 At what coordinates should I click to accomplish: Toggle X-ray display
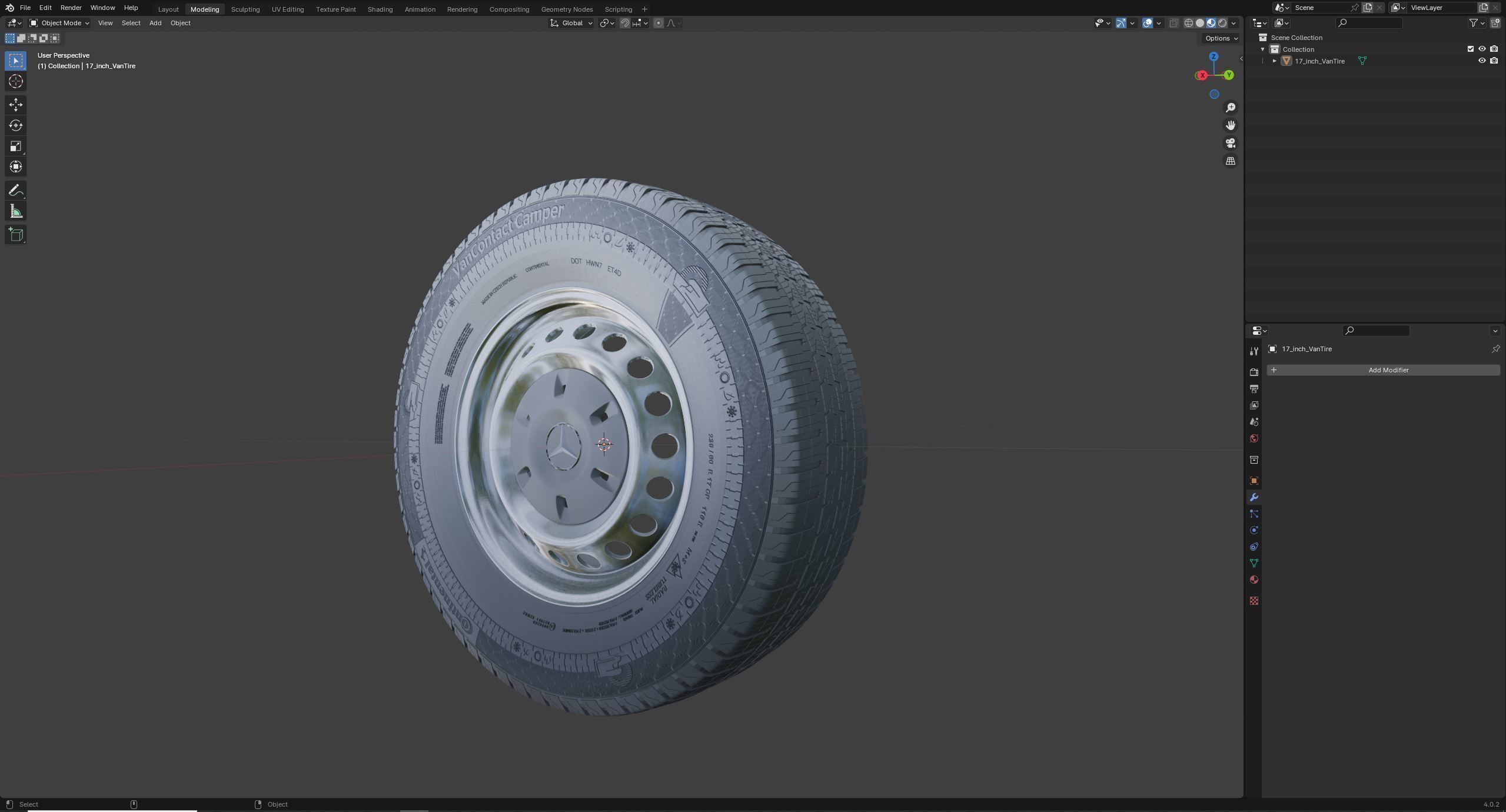pos(1173,23)
